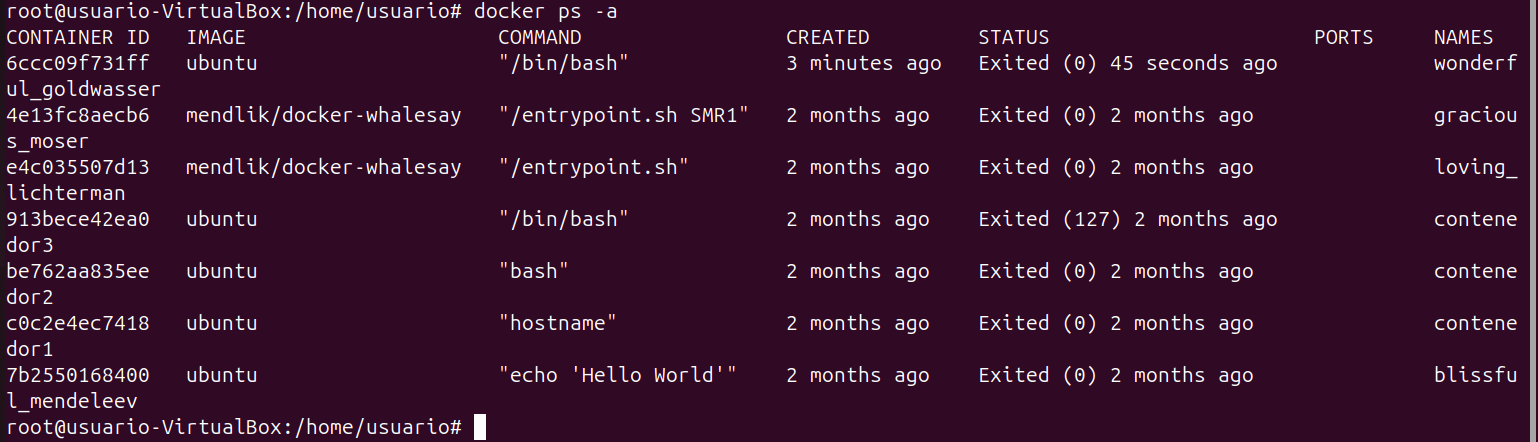Click the "hostname" command entry
Image resolution: width=1538 pixels, height=442 pixels.
click(x=558, y=324)
